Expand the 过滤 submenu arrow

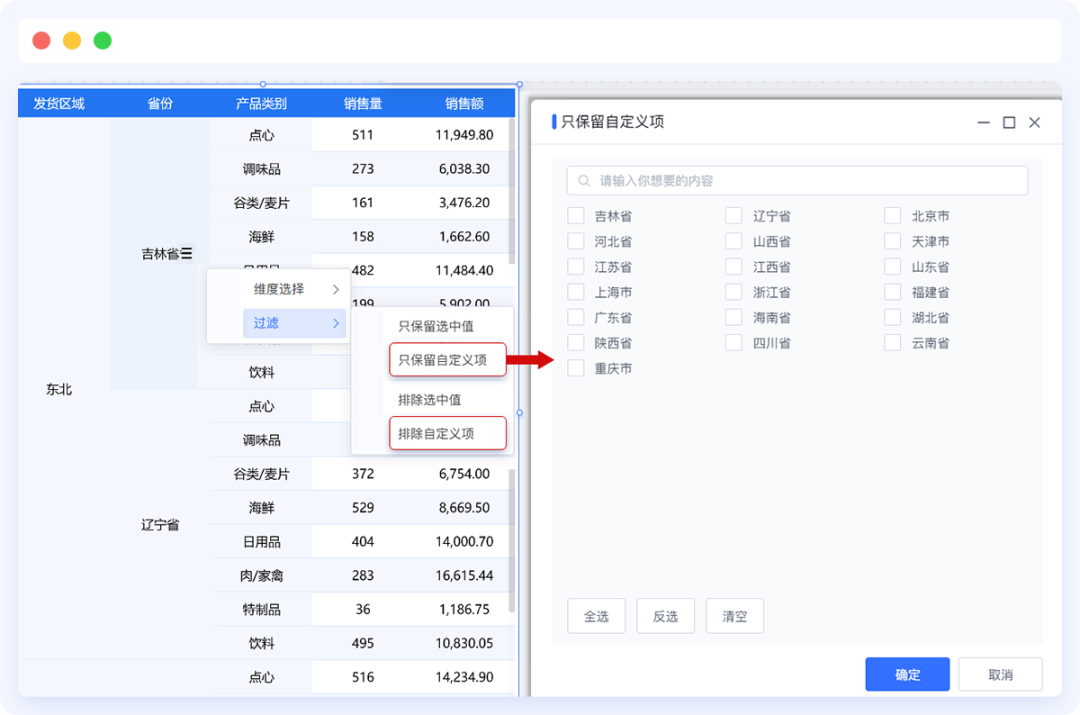pos(336,323)
